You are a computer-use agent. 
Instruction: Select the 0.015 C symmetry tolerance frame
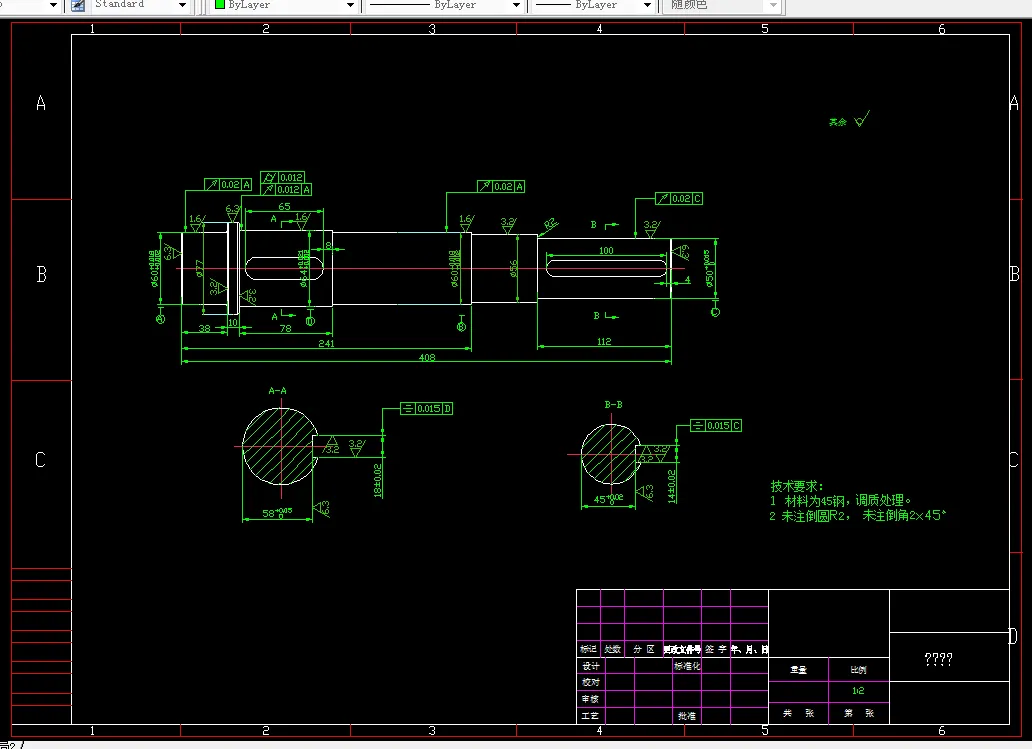point(716,425)
